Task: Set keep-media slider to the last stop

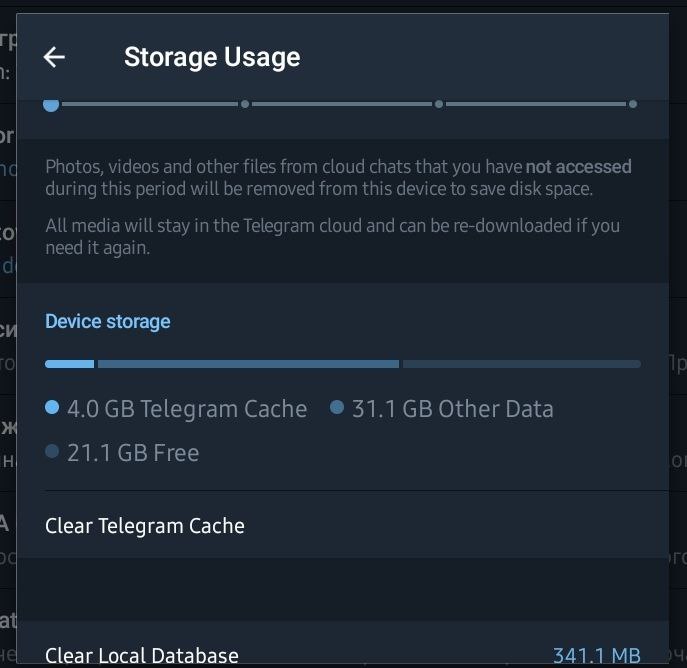Action: tap(633, 104)
